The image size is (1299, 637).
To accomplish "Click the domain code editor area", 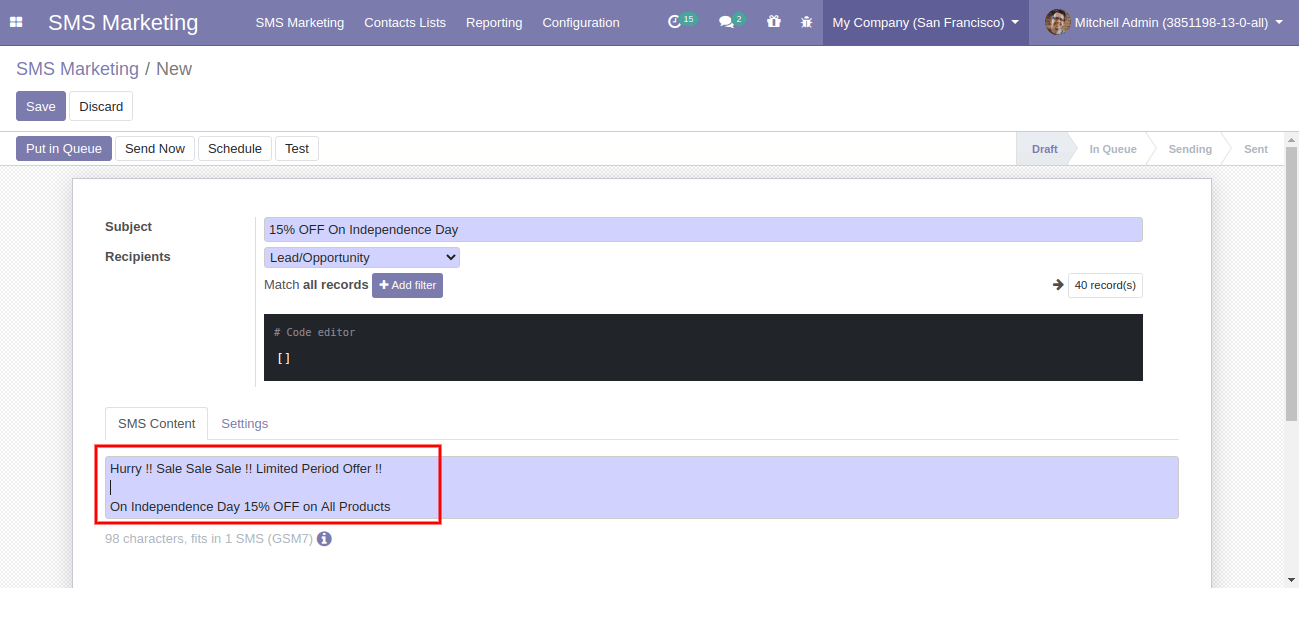I will pos(703,347).
